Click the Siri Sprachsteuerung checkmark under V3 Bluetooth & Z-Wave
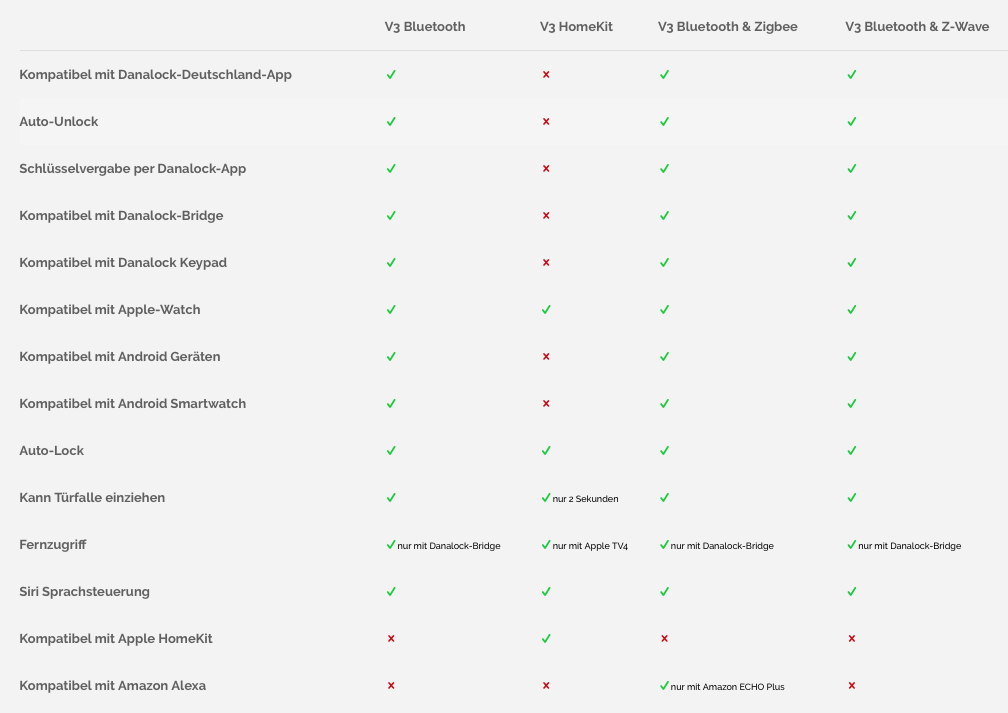 [x=852, y=592]
